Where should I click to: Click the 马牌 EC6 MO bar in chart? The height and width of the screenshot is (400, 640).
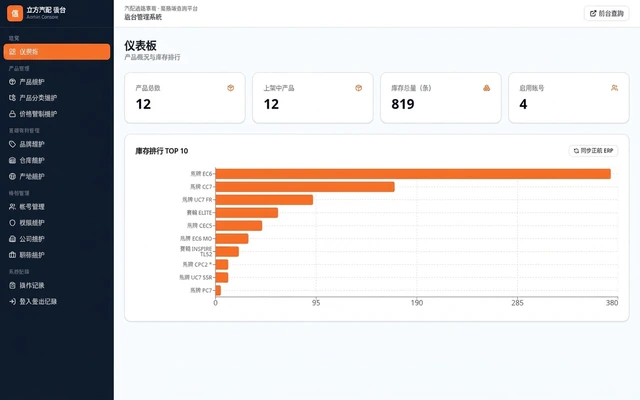pos(232,238)
